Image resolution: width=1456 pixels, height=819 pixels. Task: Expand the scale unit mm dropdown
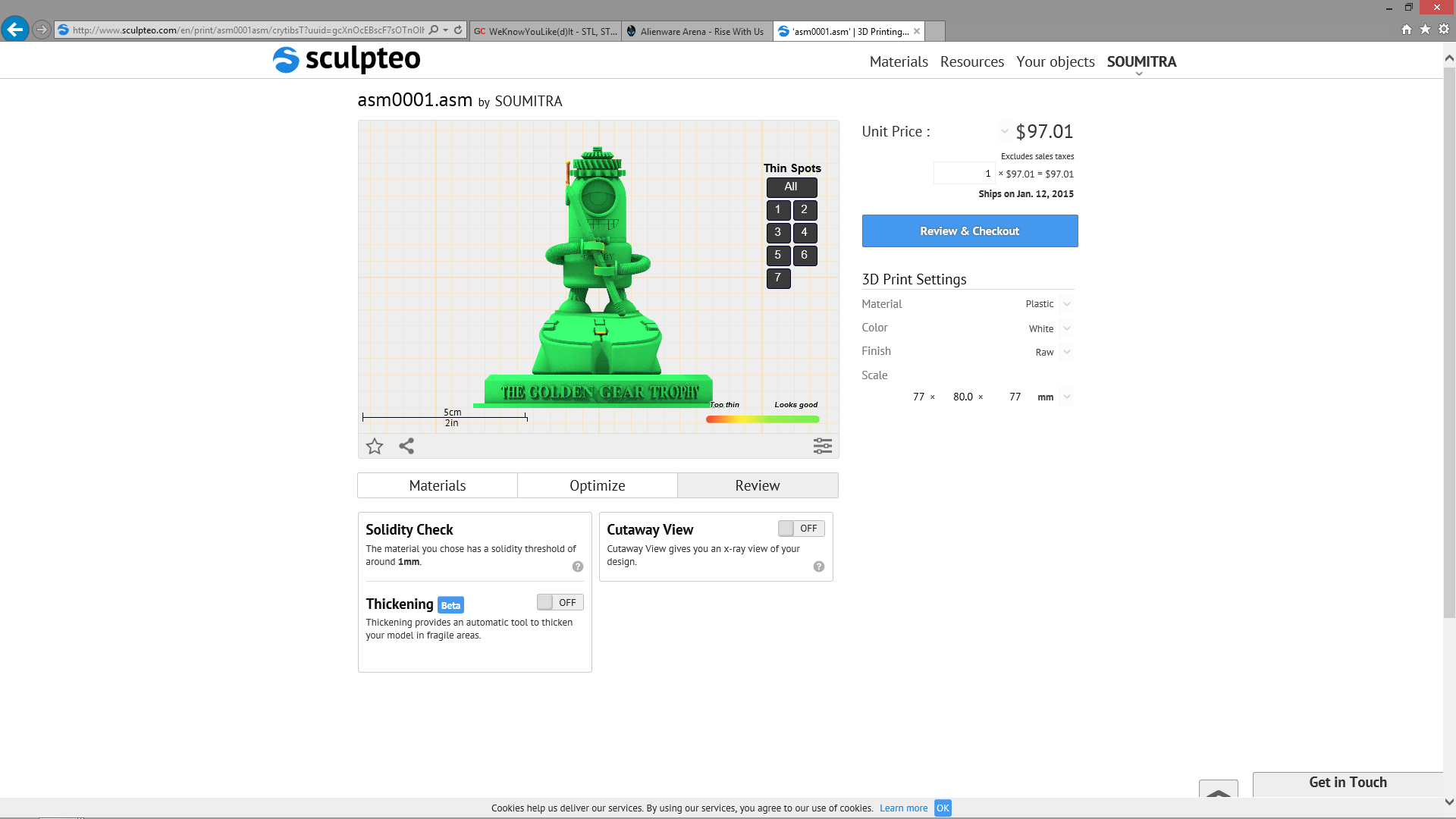point(1067,397)
